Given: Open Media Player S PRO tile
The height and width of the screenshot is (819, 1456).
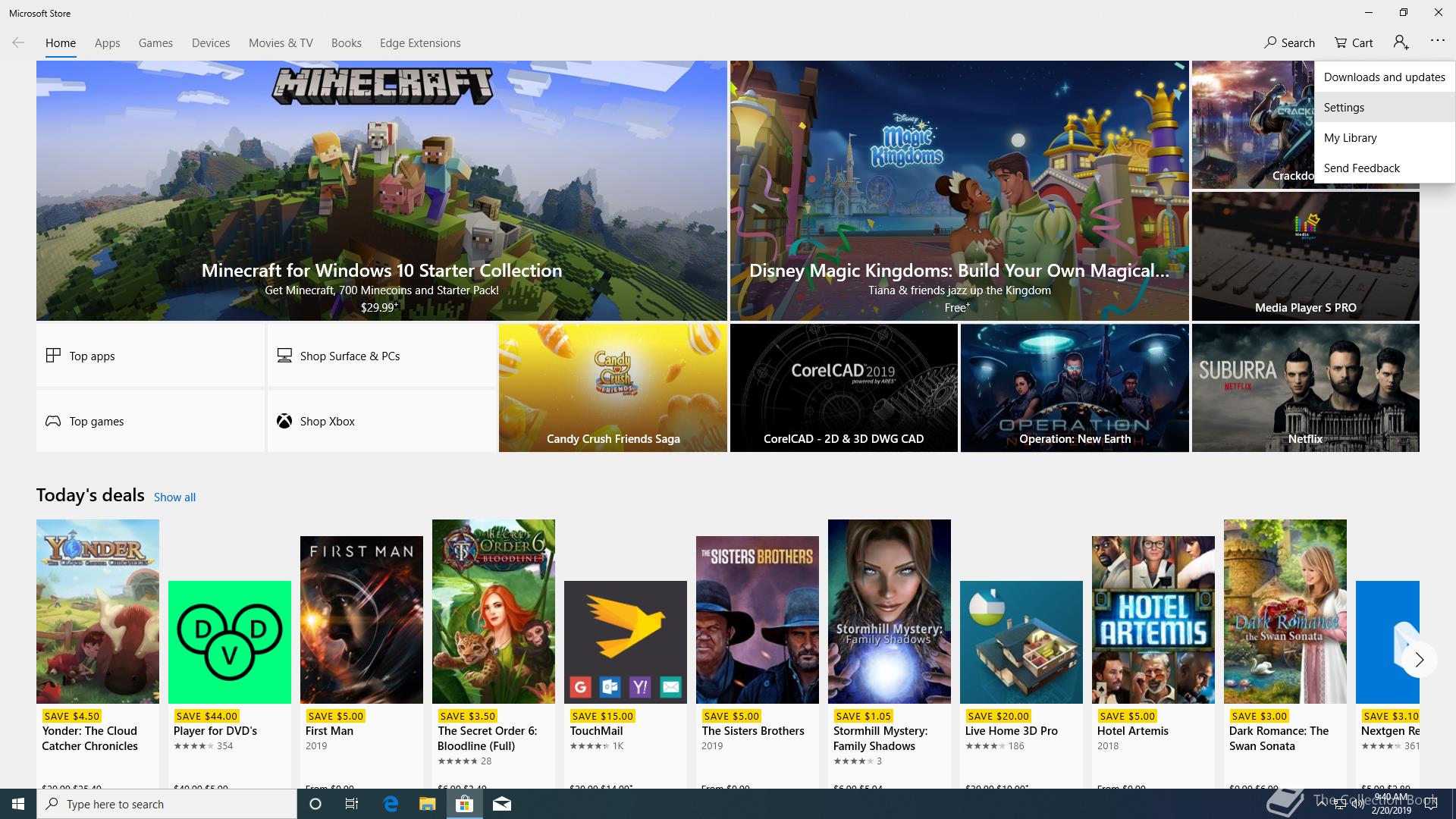Looking at the screenshot, I should tap(1305, 256).
